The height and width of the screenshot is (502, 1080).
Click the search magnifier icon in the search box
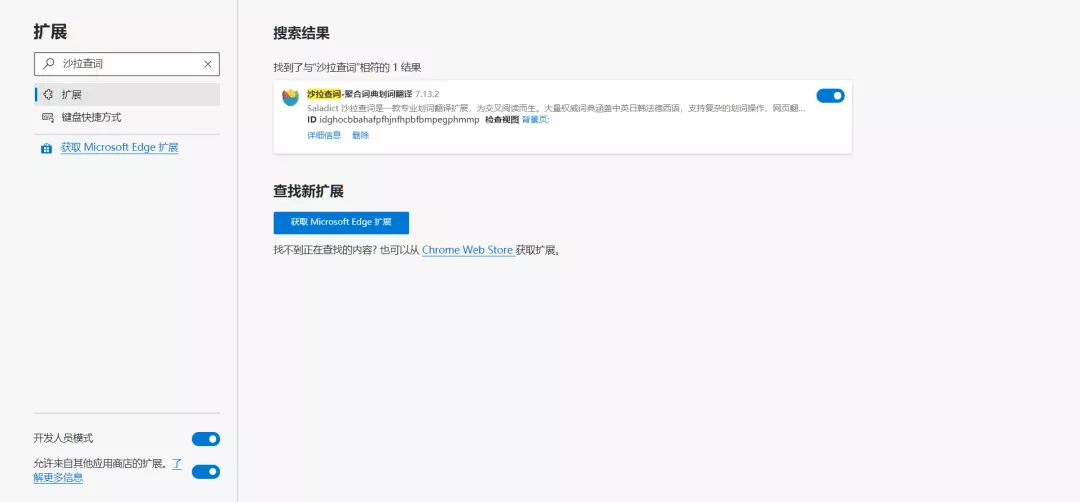[x=48, y=64]
